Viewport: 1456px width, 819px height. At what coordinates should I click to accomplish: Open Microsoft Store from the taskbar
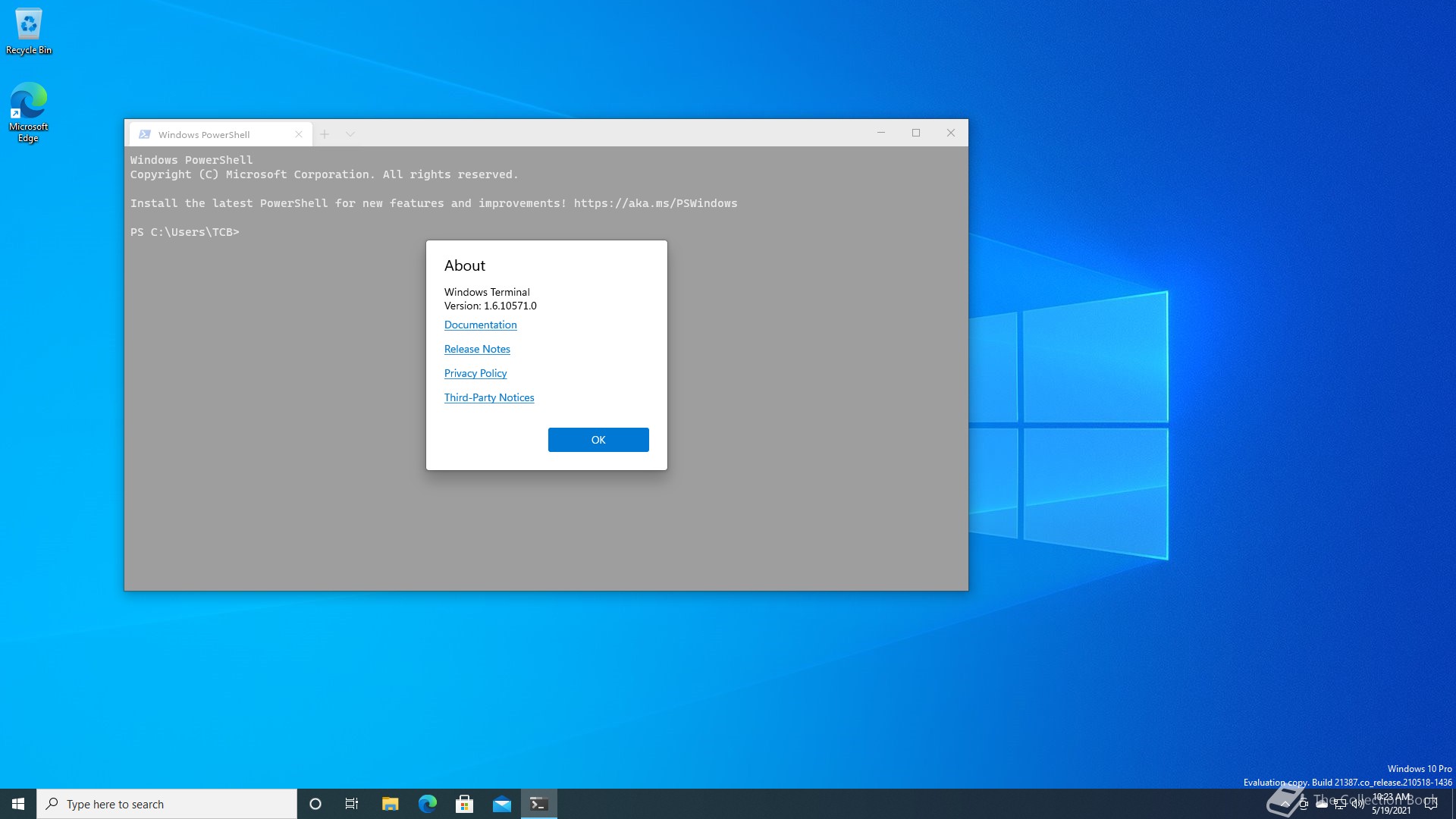pyautogui.click(x=465, y=804)
